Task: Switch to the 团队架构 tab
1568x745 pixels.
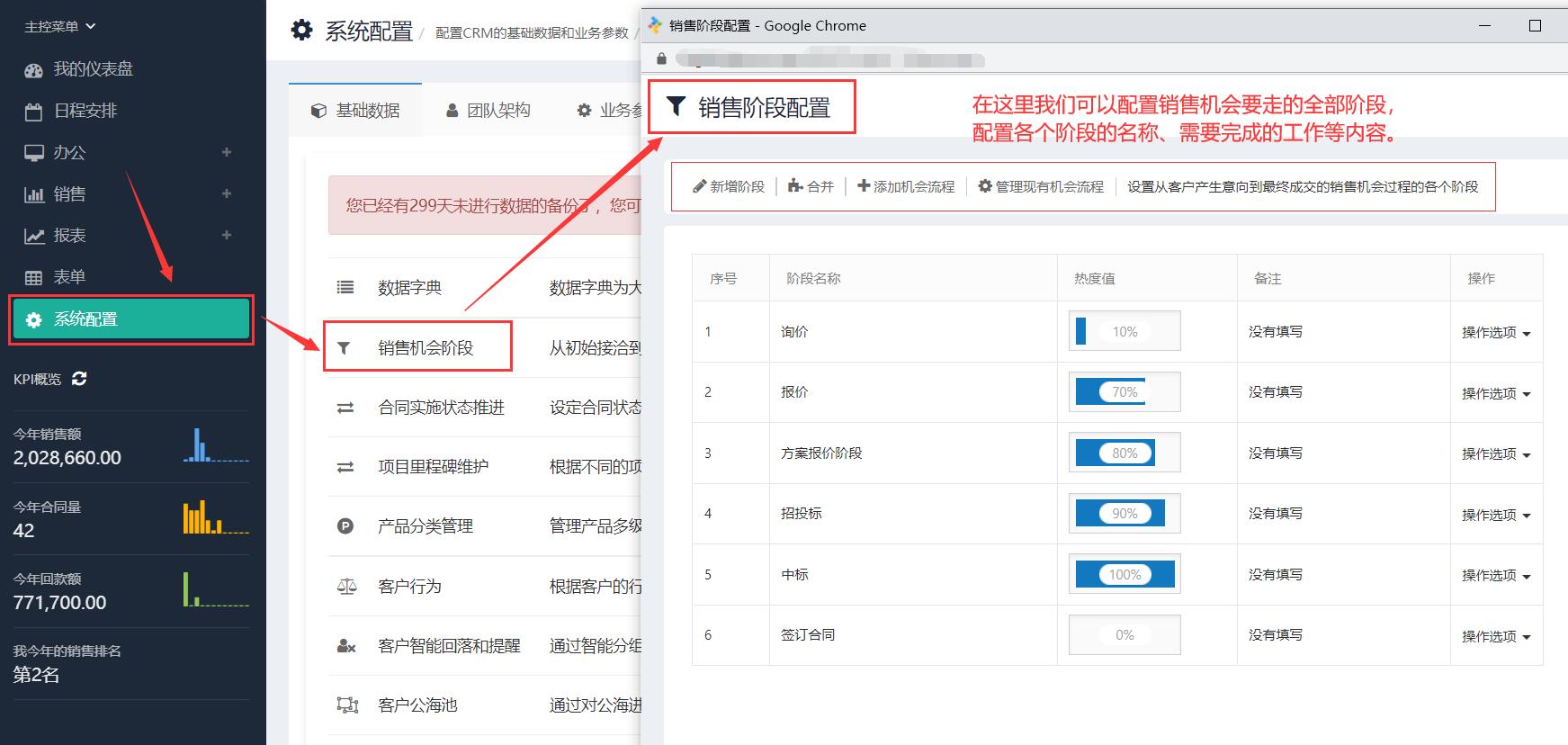Action: [488, 111]
